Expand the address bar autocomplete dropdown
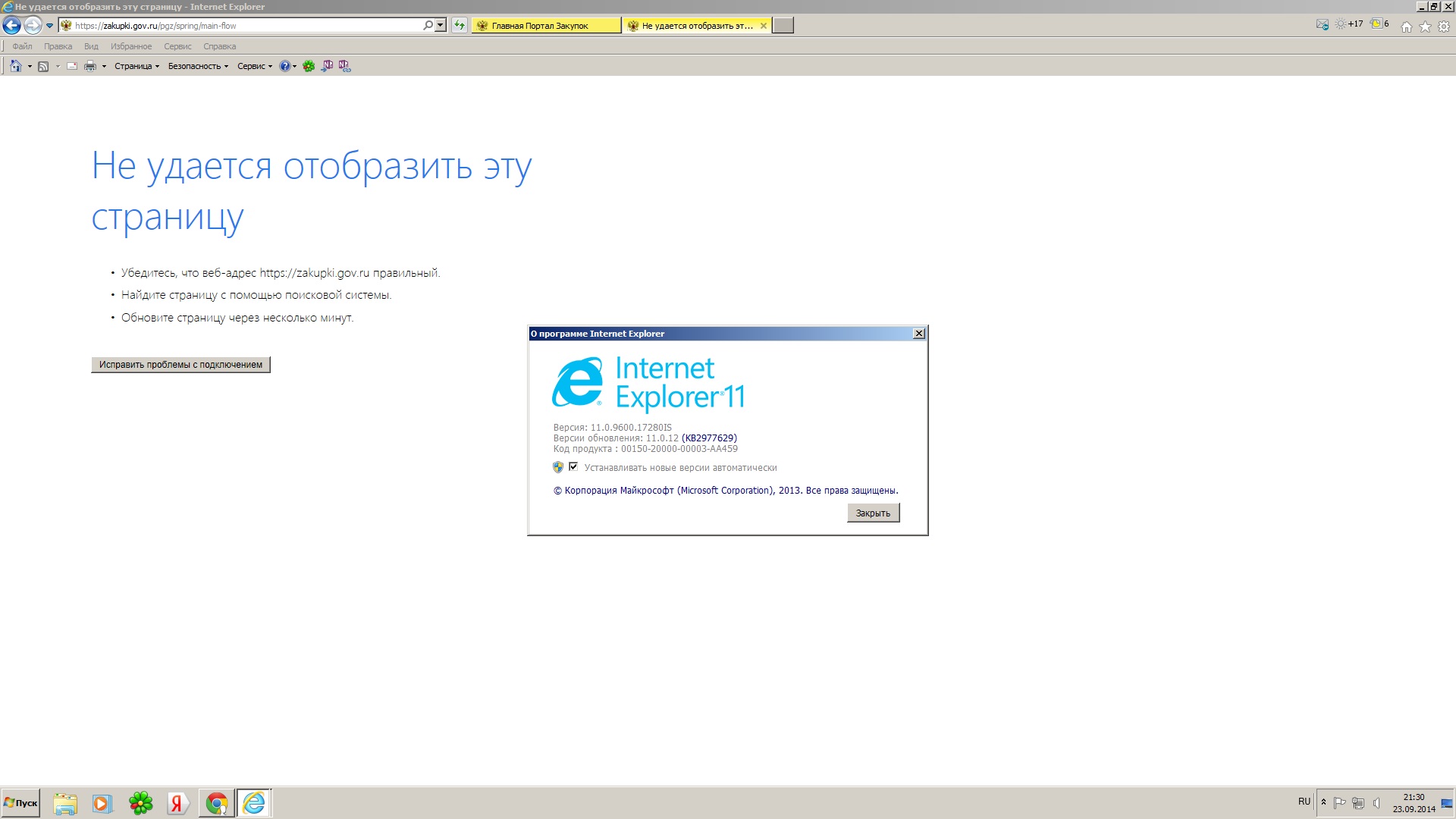Screen dimensions: 1456x819 point(440,26)
